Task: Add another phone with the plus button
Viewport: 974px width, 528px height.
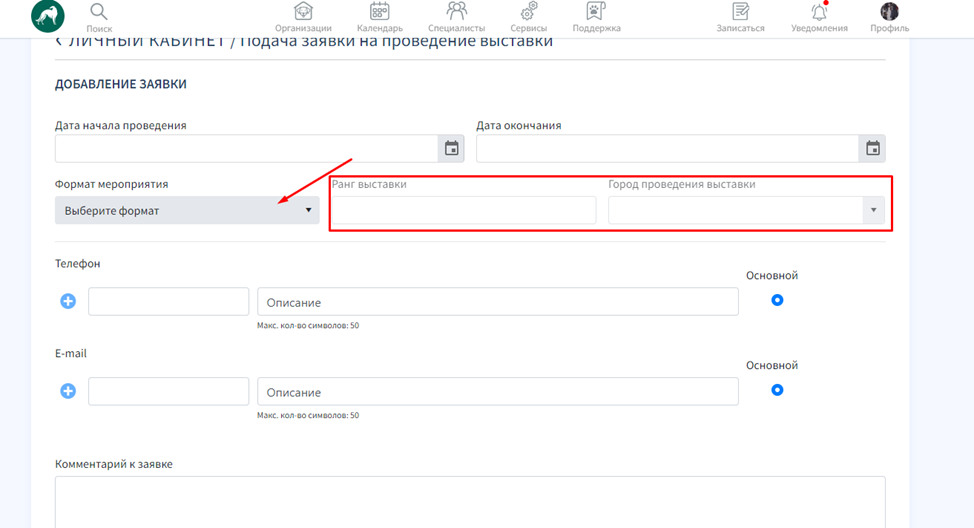Action: pyautogui.click(x=68, y=301)
